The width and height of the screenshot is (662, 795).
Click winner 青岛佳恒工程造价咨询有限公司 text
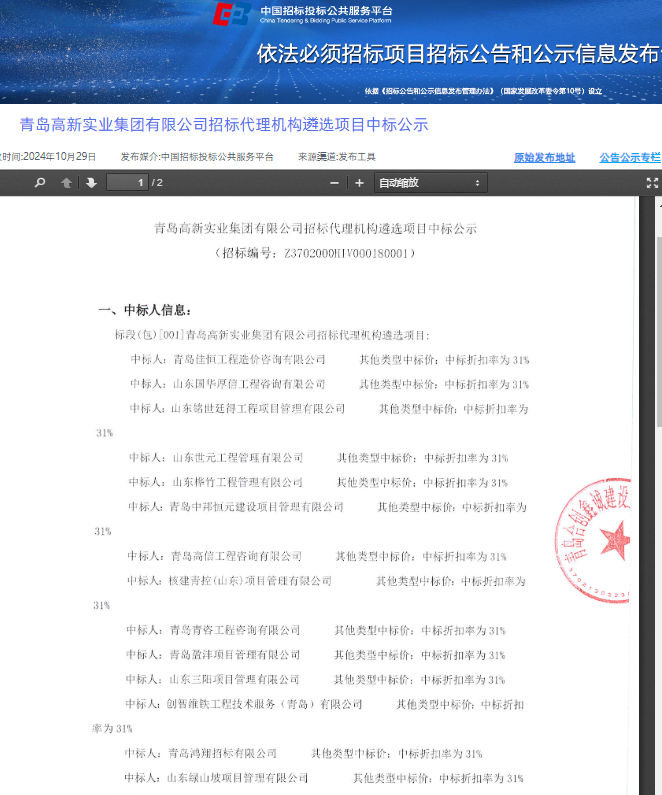tap(249, 359)
